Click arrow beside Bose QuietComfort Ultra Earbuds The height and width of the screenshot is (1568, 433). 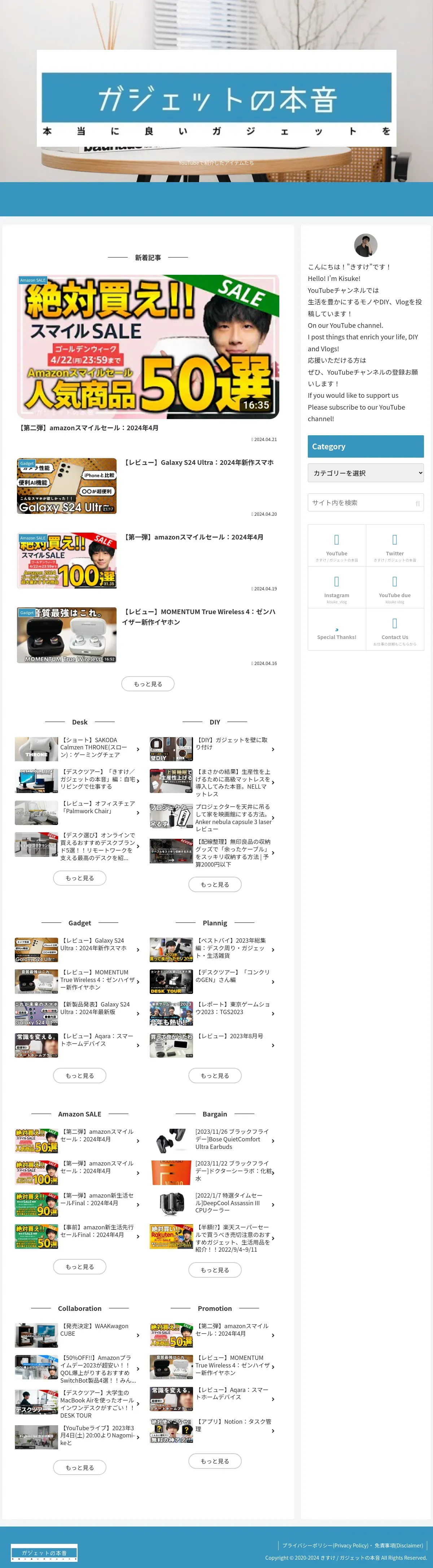click(x=273, y=1141)
